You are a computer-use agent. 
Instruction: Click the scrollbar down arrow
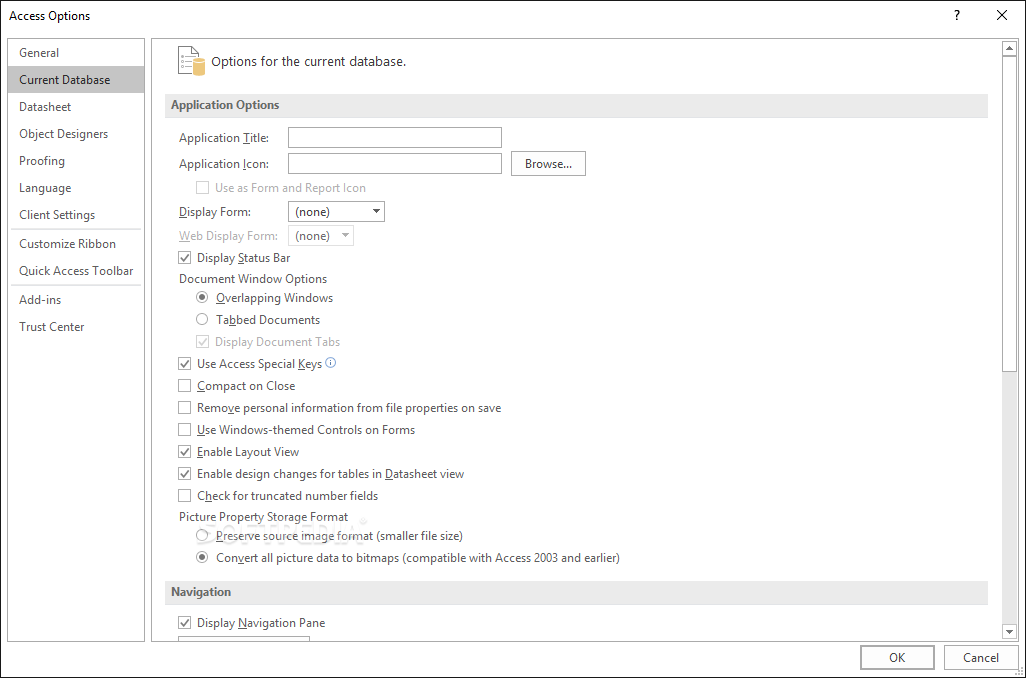coord(1008,632)
